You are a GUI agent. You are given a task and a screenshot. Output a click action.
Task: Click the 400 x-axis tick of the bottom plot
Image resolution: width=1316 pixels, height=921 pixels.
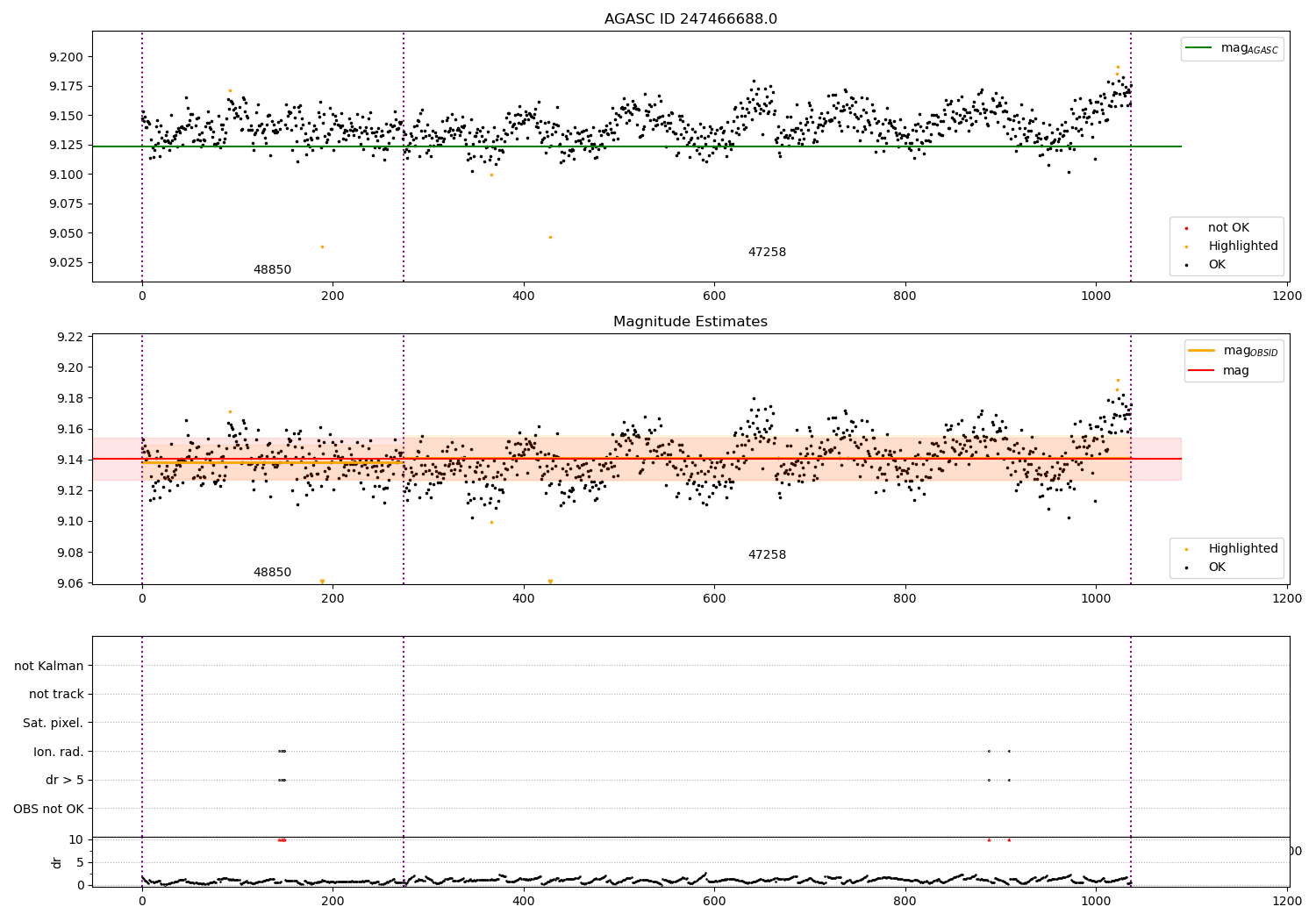[x=524, y=901]
